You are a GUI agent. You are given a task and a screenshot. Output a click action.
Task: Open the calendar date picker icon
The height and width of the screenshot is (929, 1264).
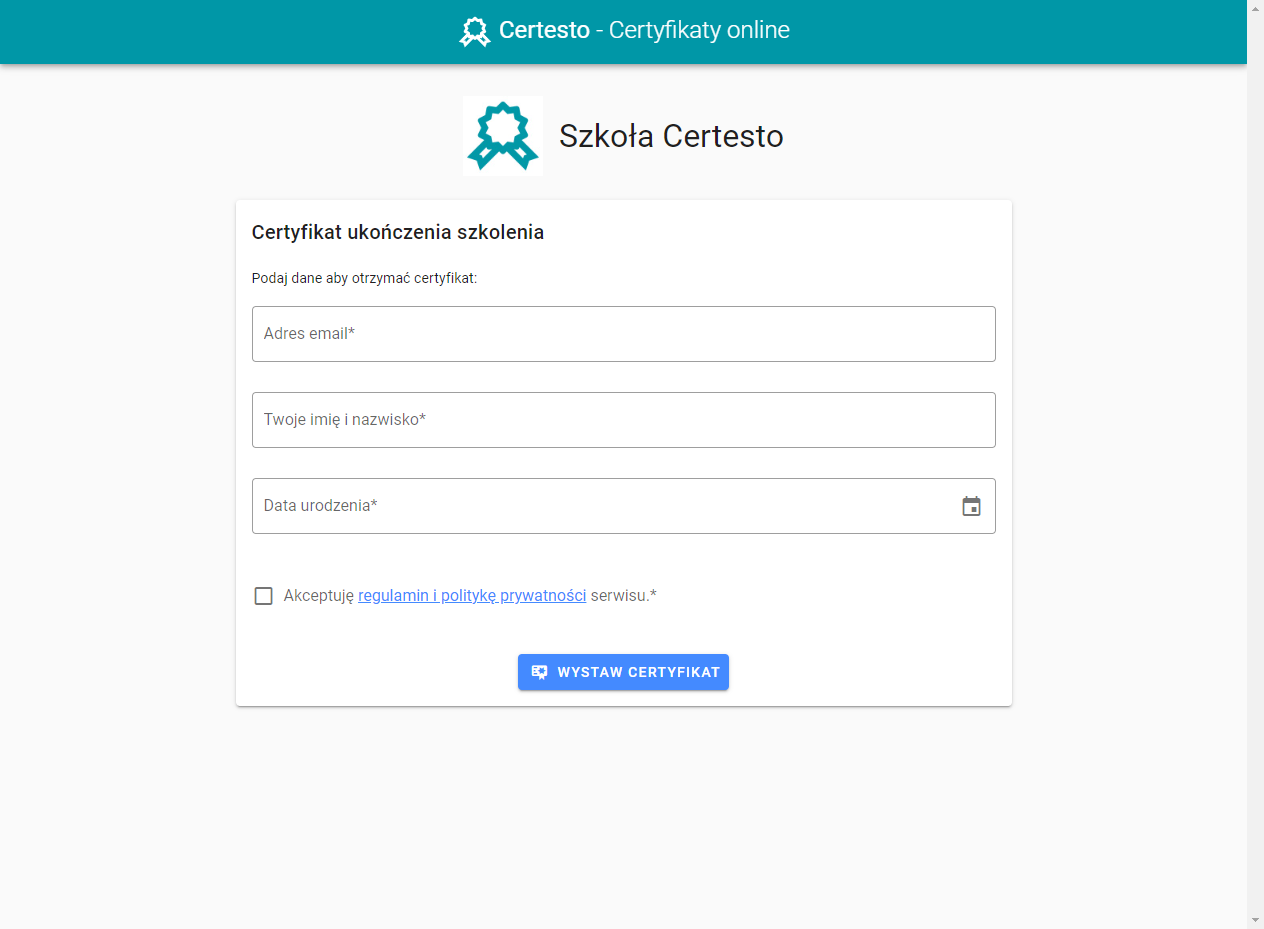coord(971,506)
